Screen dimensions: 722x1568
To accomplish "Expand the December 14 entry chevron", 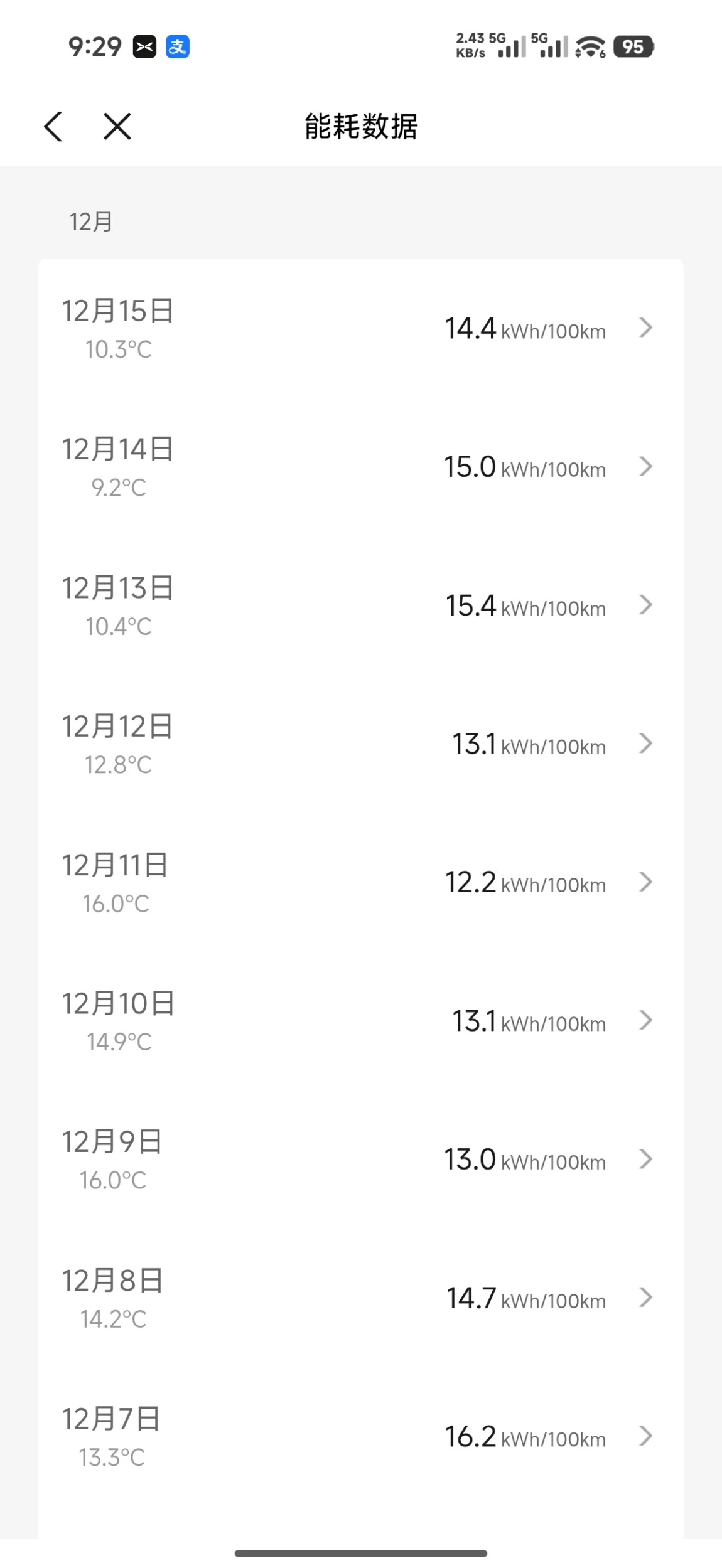I will 645,466.
